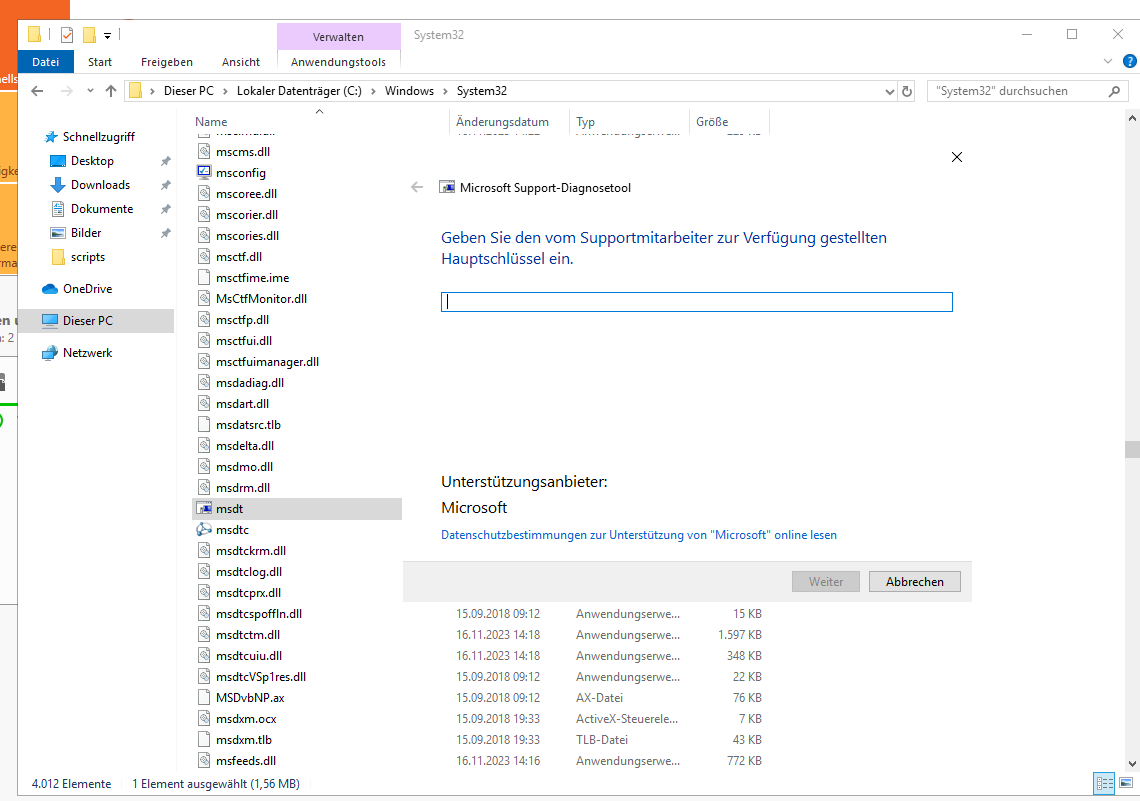This screenshot has height=801, width=1140.
Task: Open Dokumente in the navigation pane
Action: pyautogui.click(x=101, y=209)
